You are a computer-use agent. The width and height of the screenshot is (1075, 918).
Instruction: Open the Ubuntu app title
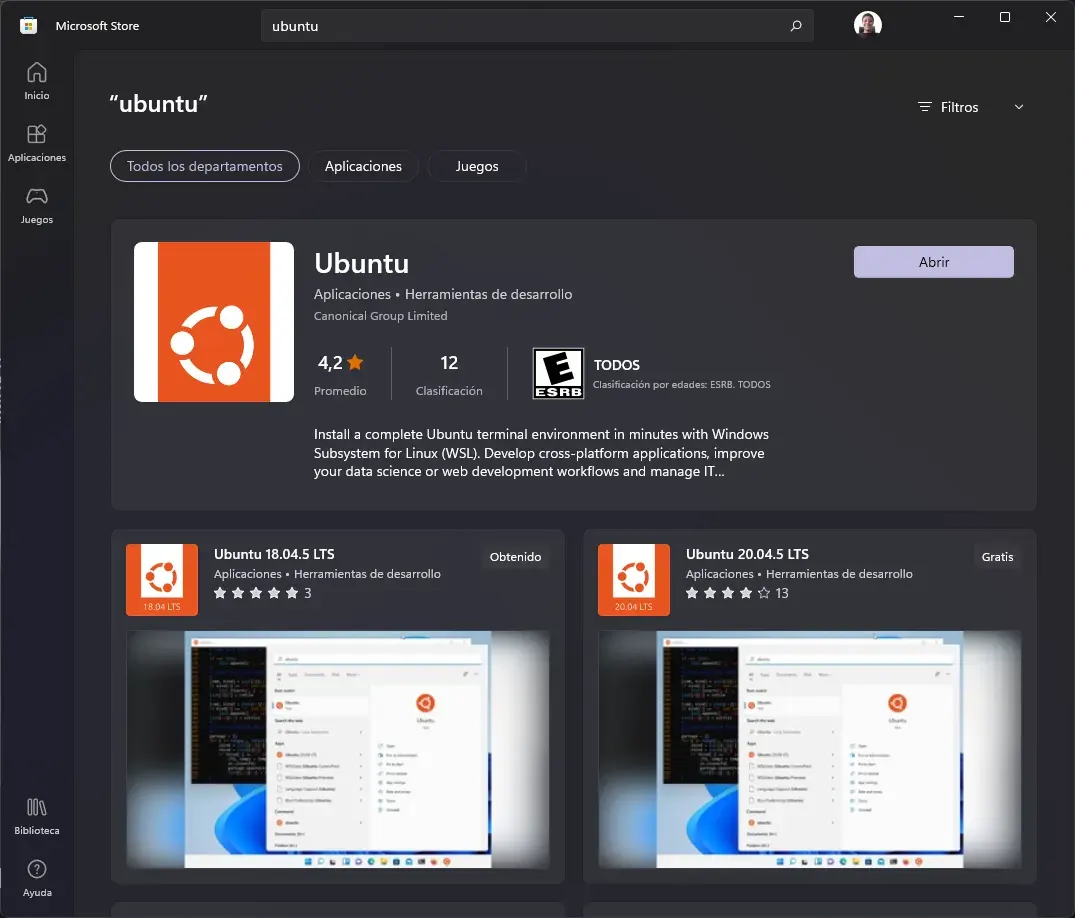click(x=361, y=263)
